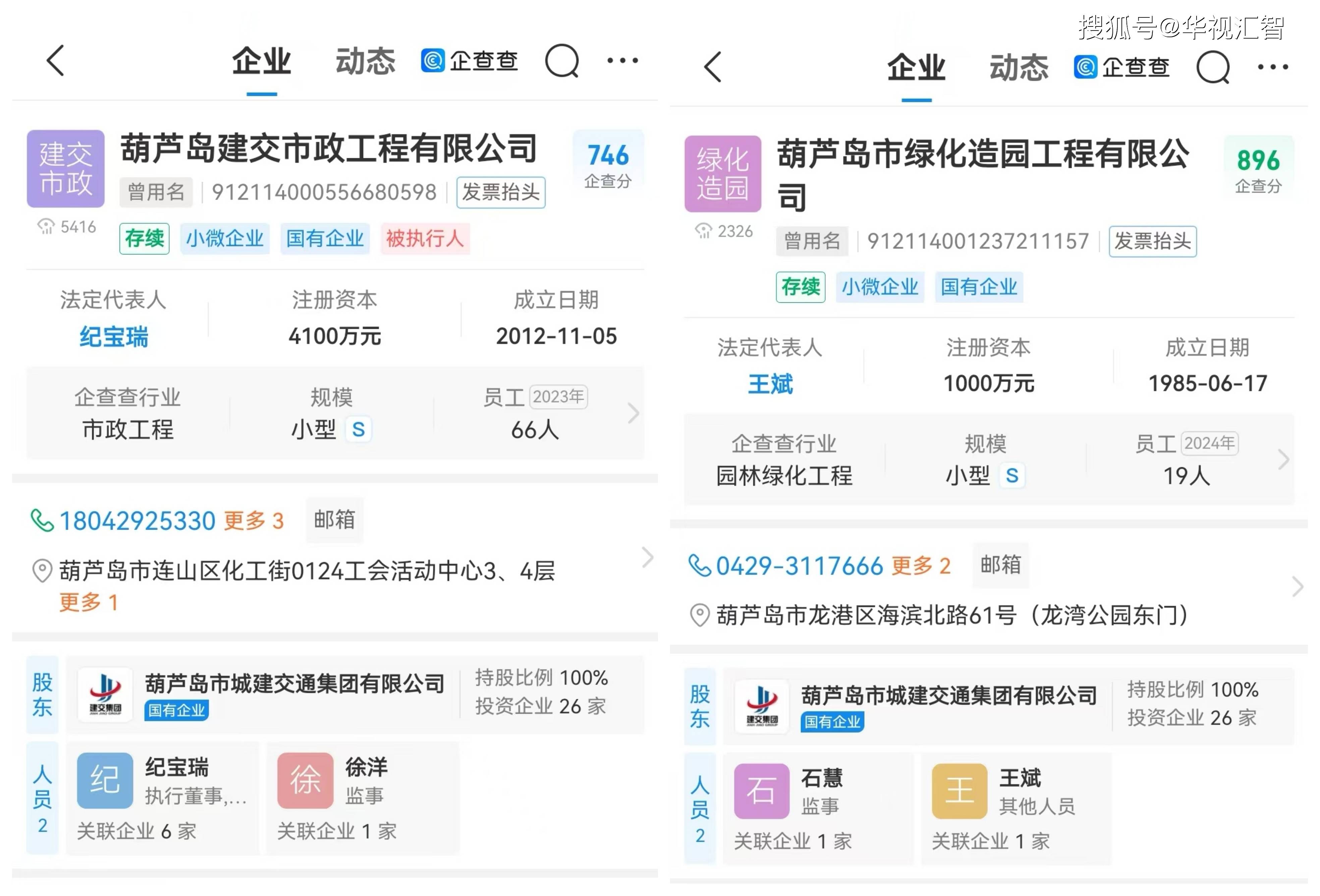This screenshot has height=896, width=1320.
Task: Open 石 avatar for 石慧
Action: click(x=762, y=791)
